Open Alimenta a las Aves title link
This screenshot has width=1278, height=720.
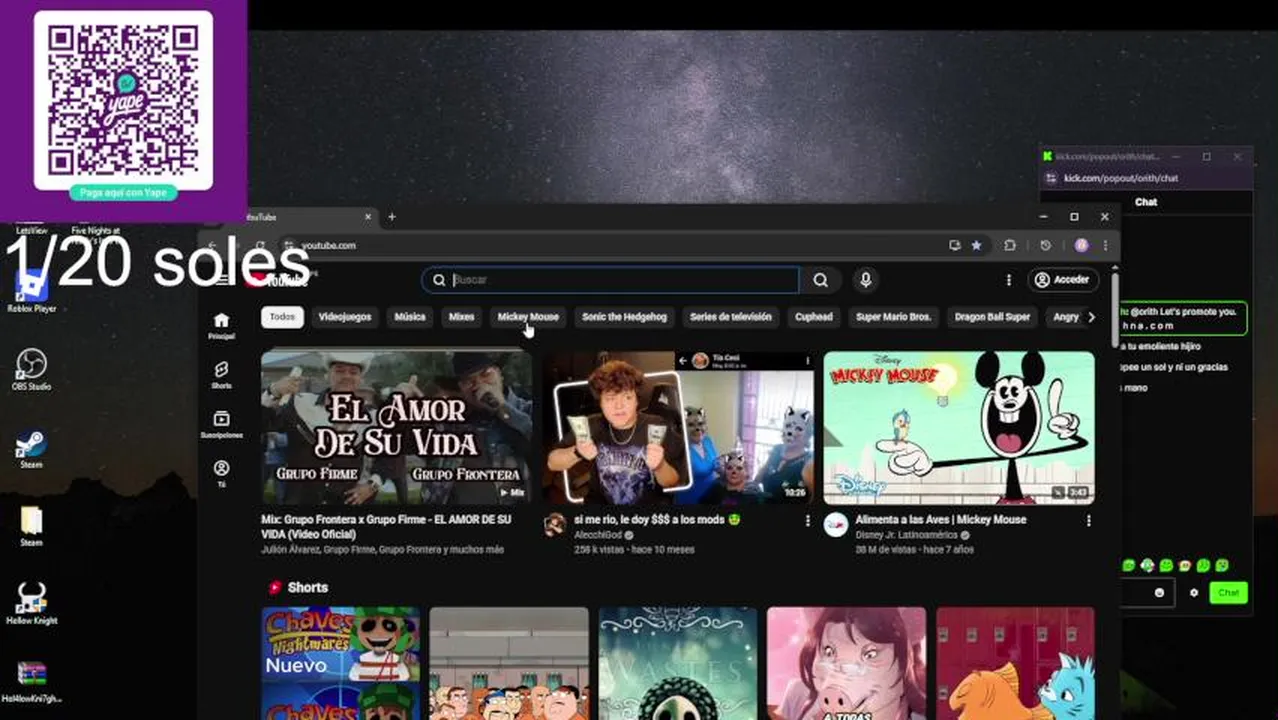(x=940, y=520)
